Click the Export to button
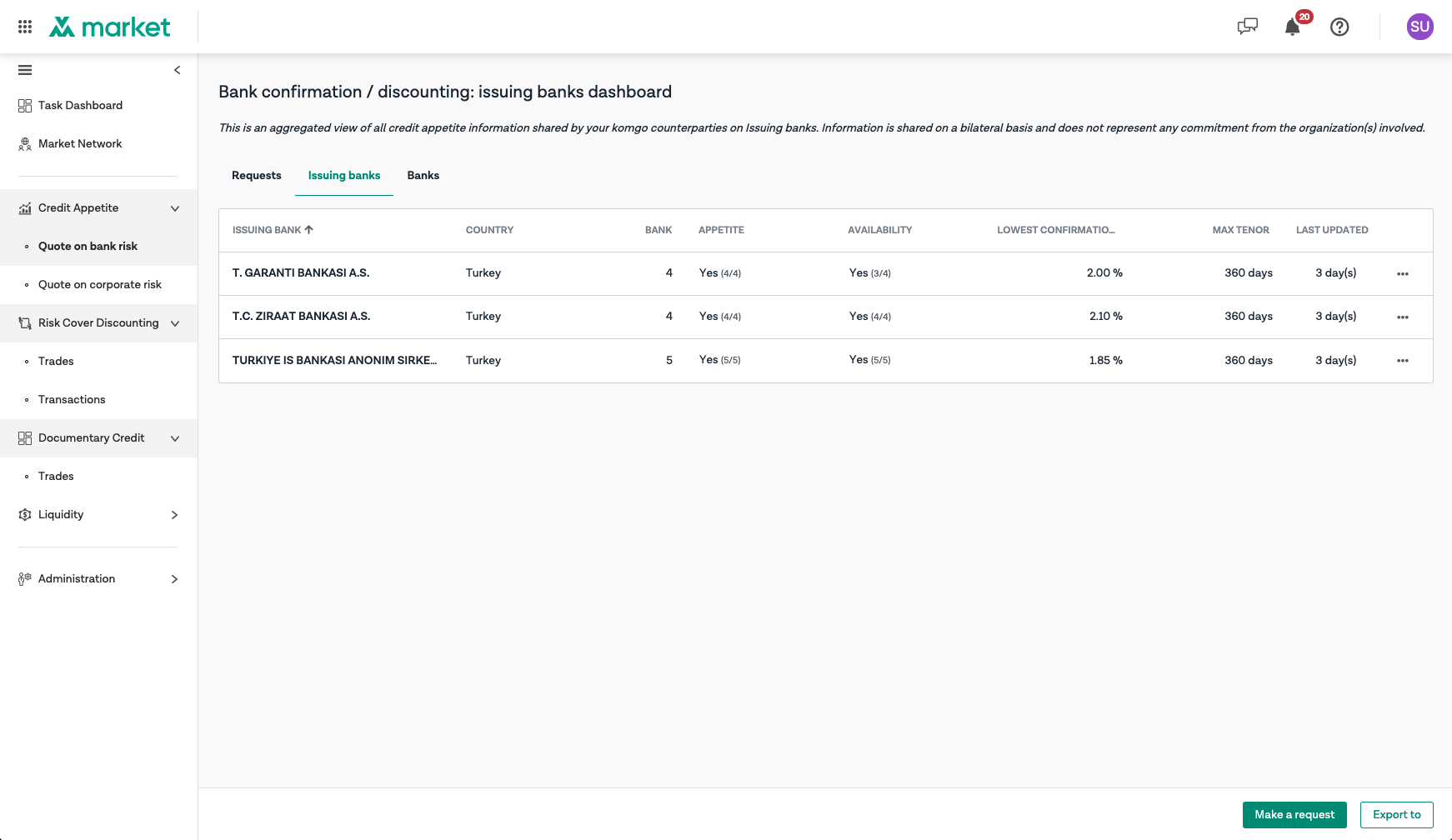 1396,815
